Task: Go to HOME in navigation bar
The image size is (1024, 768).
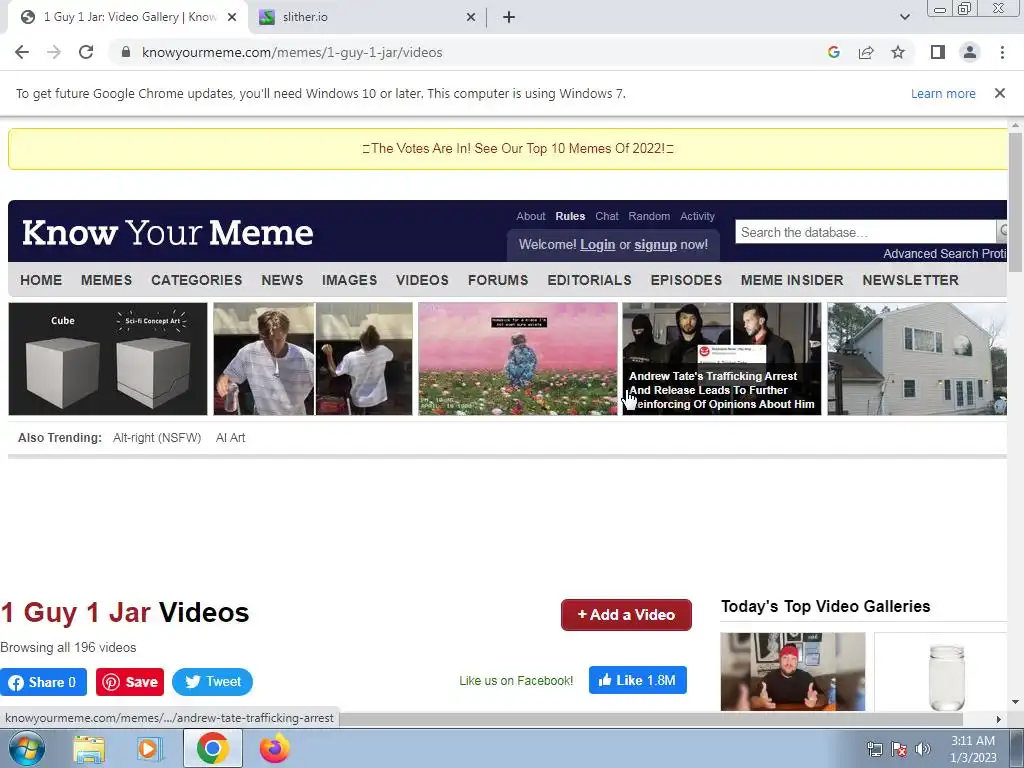Action: click(x=41, y=280)
